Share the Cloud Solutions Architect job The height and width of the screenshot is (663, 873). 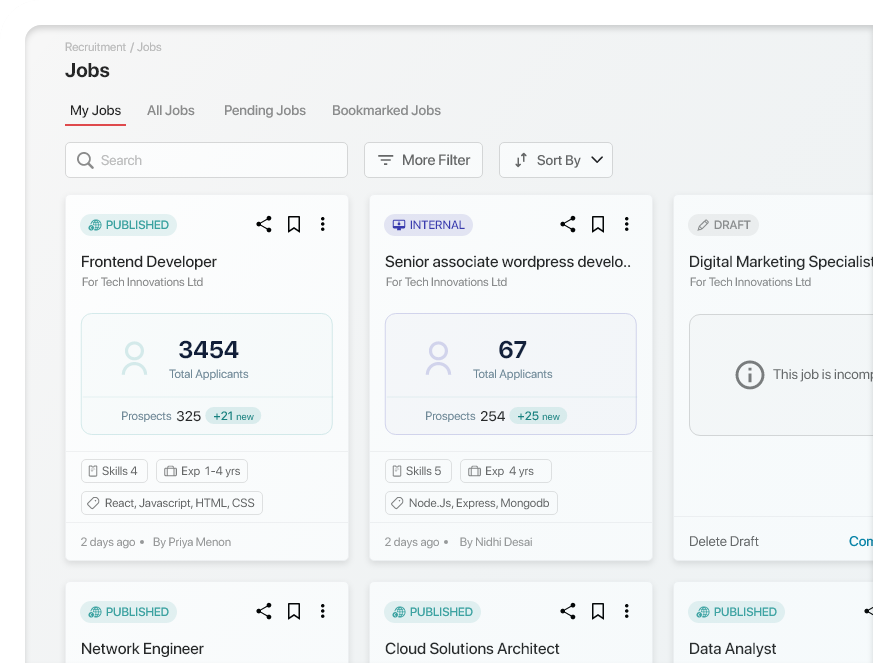point(568,611)
